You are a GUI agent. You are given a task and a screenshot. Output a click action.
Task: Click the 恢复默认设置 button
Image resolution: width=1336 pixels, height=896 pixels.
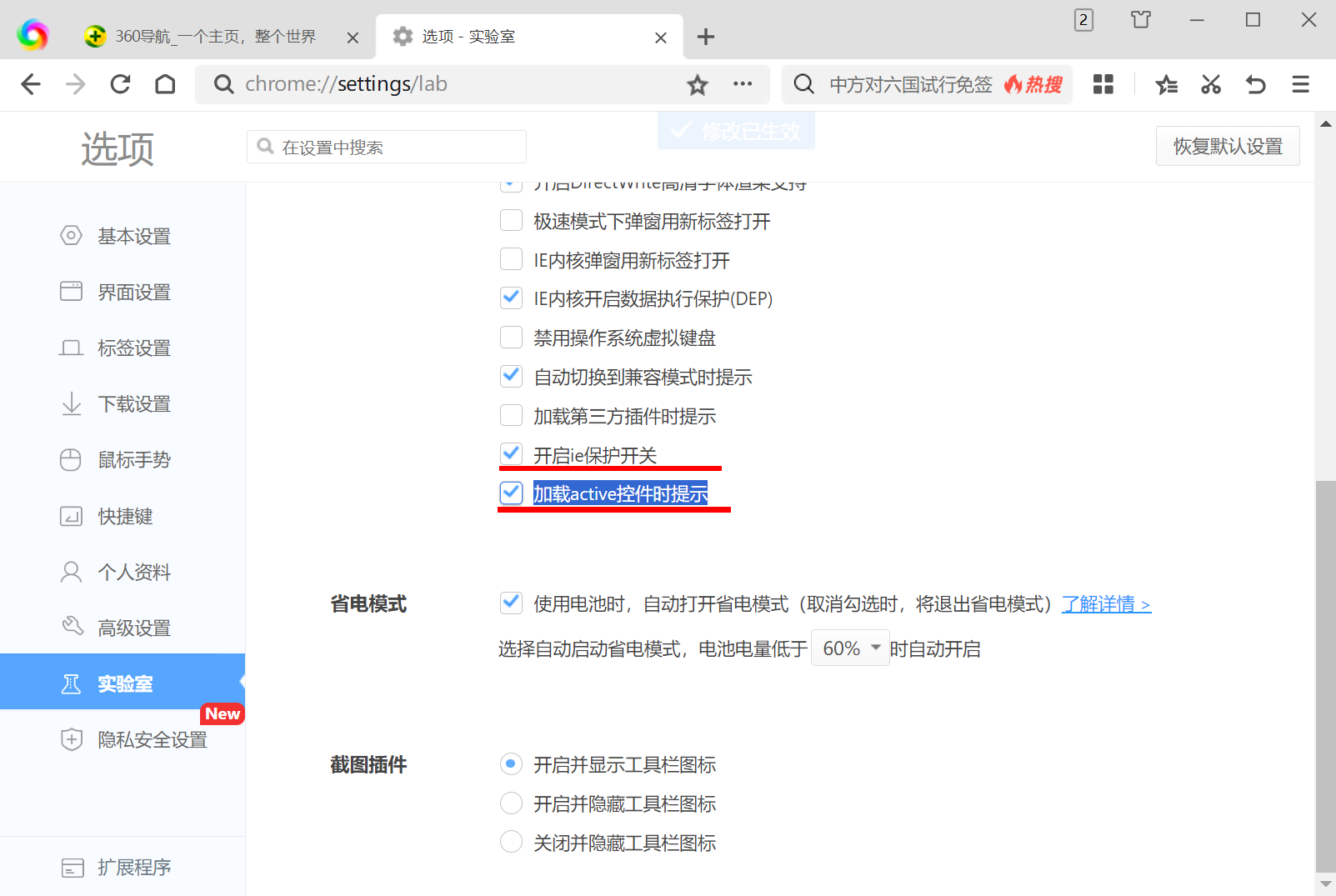(1228, 146)
